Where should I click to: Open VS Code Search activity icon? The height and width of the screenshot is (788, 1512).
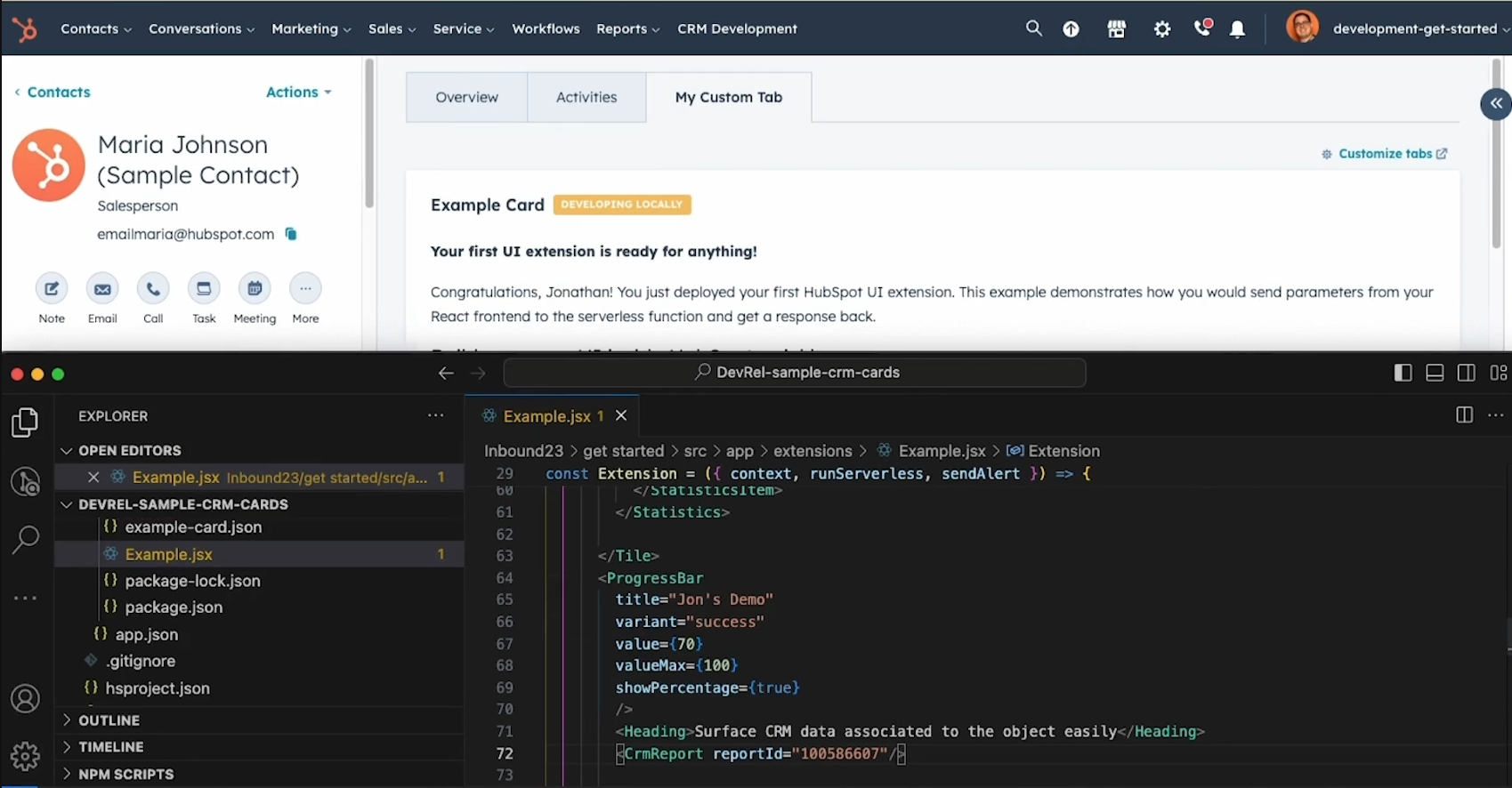click(x=26, y=539)
